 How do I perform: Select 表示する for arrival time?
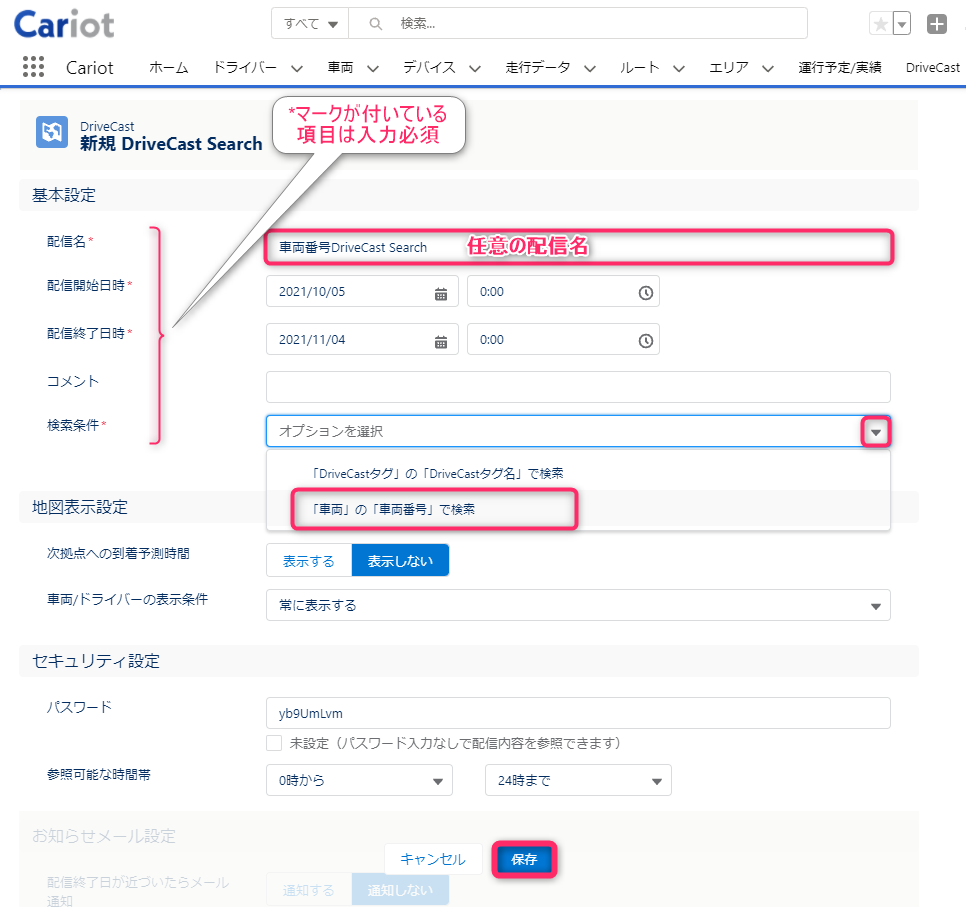click(x=309, y=561)
